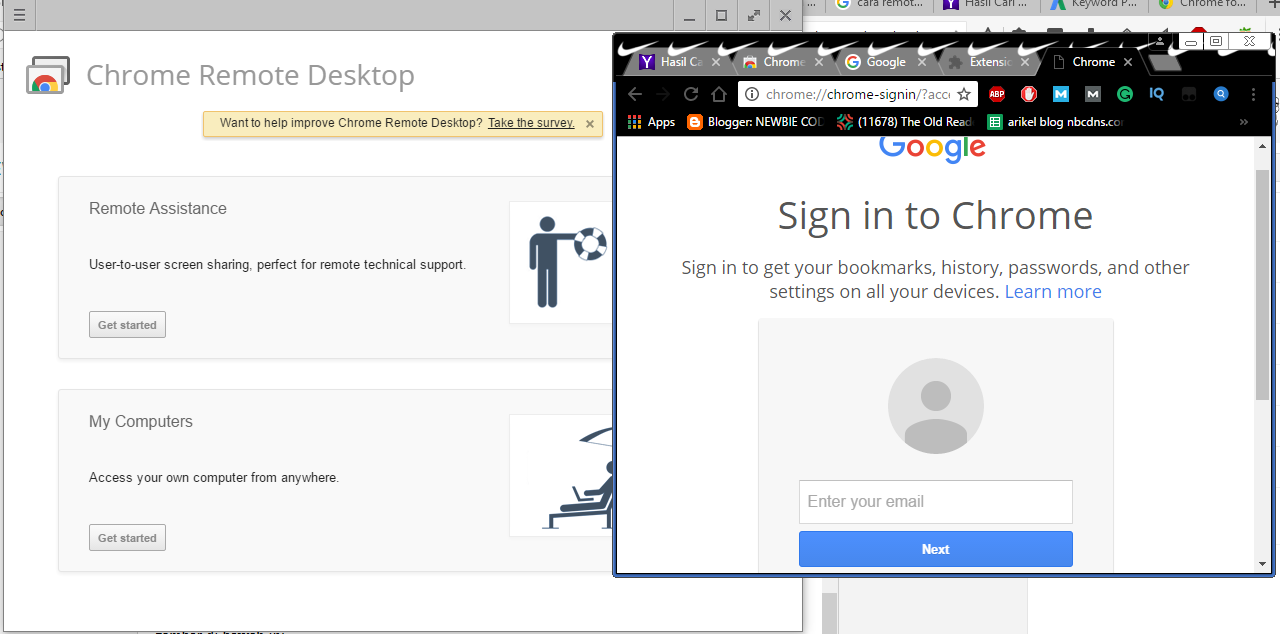
Task: Open The Old Reader bookmark
Action: [905, 122]
